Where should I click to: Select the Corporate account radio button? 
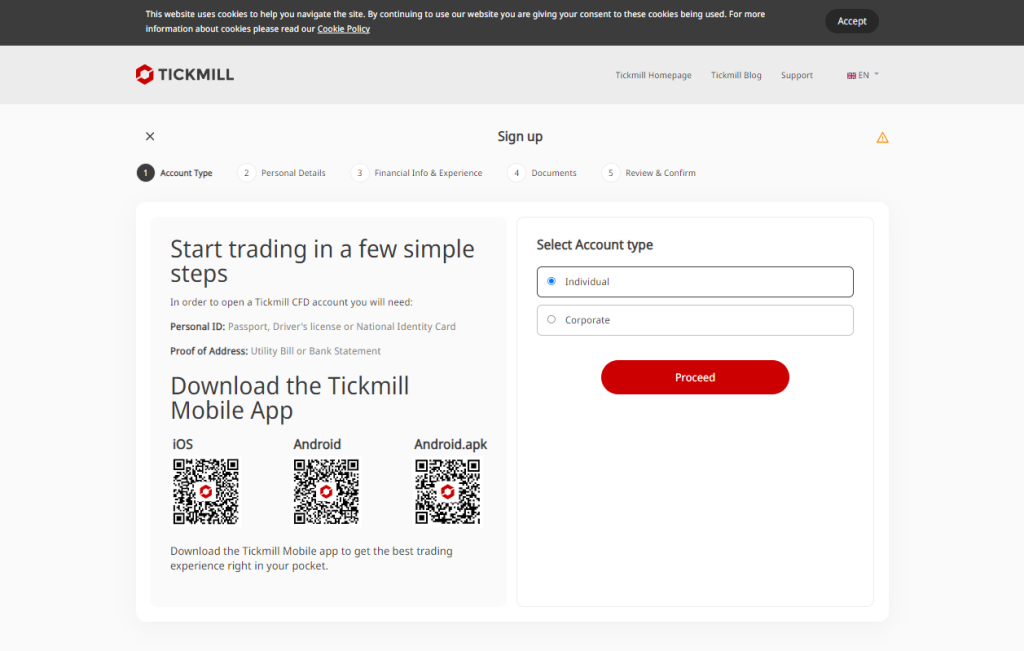coord(551,319)
